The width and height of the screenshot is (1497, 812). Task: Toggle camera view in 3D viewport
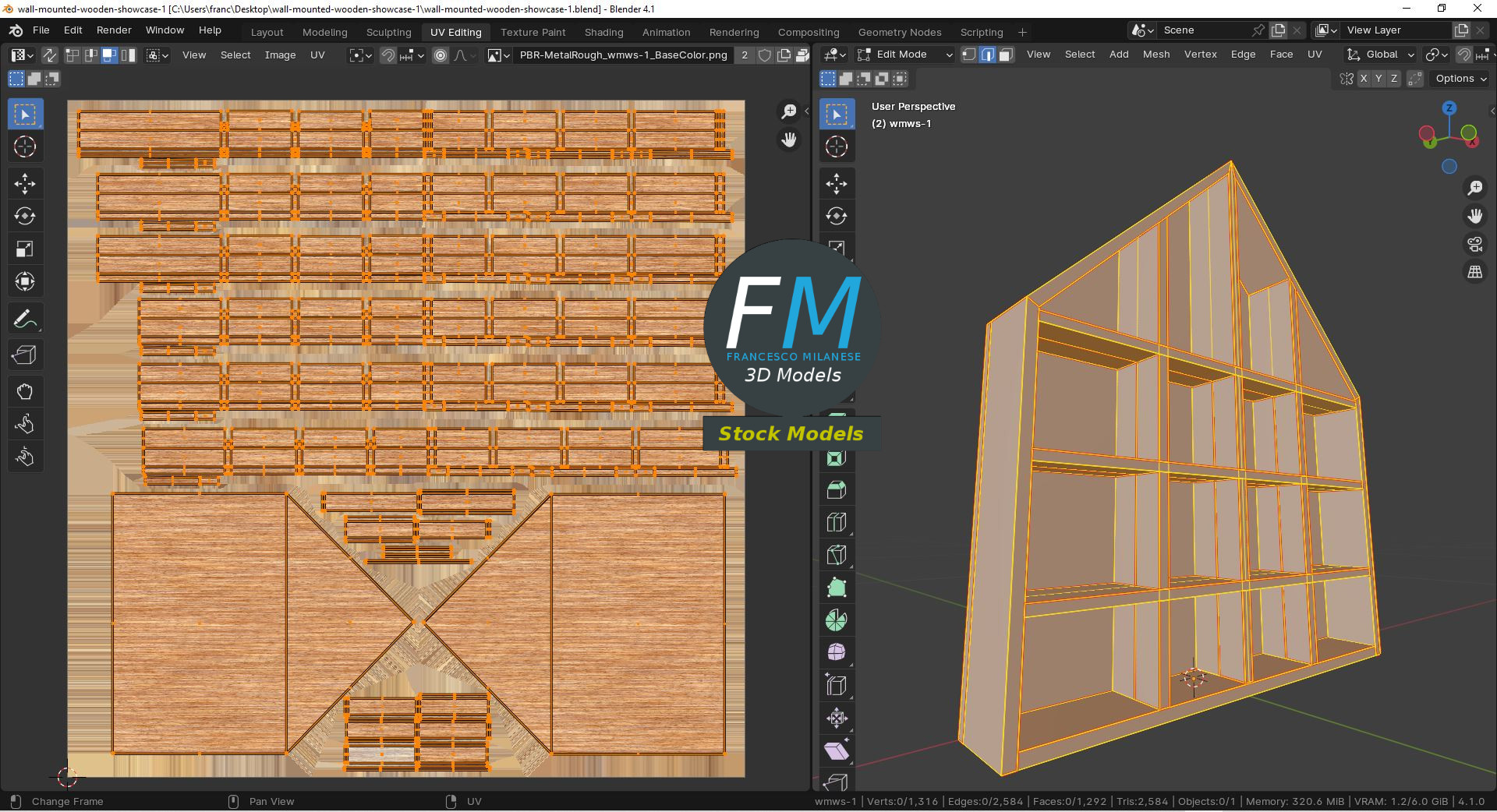[1475, 245]
